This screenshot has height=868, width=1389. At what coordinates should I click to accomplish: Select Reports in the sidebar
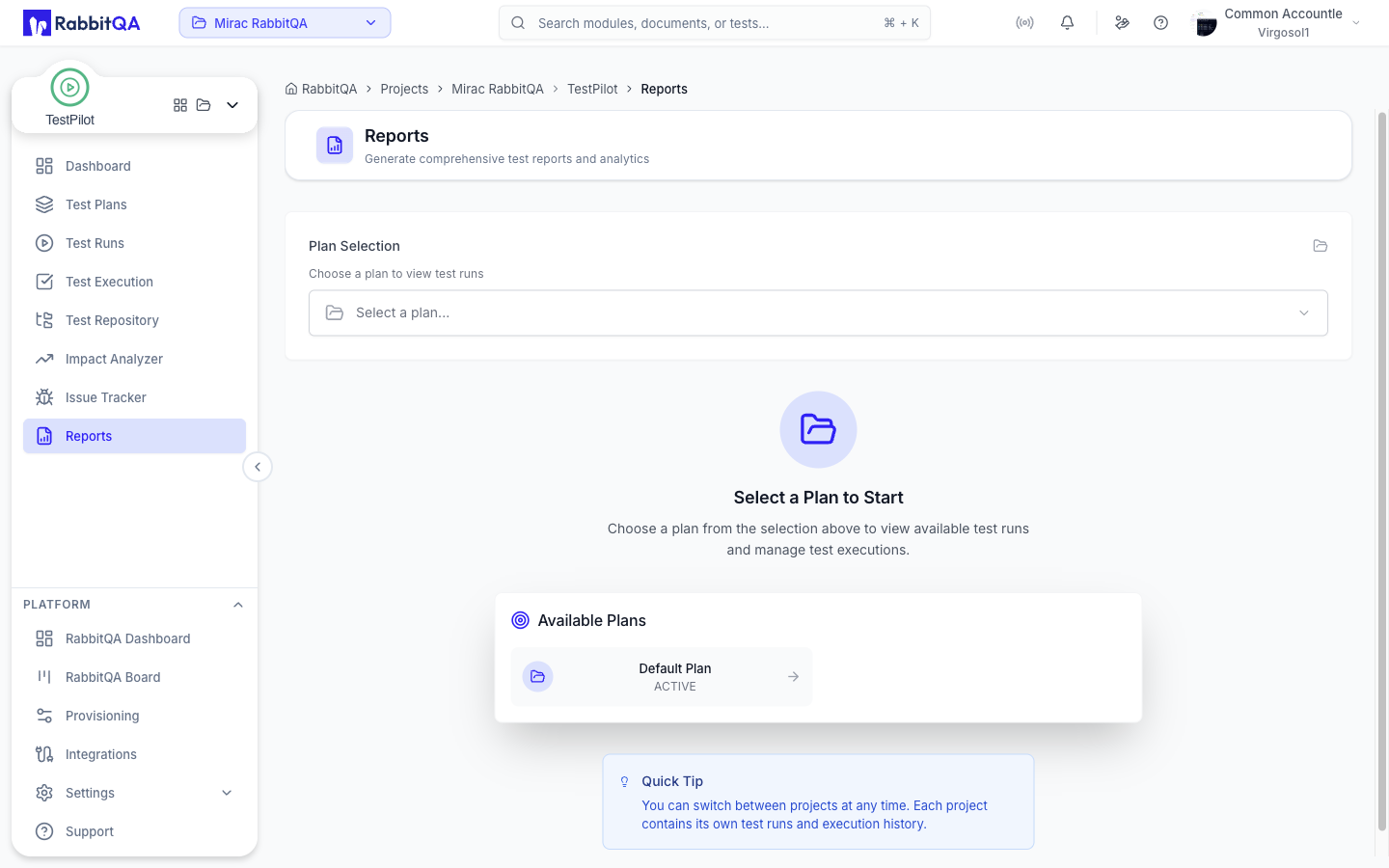pos(134,436)
